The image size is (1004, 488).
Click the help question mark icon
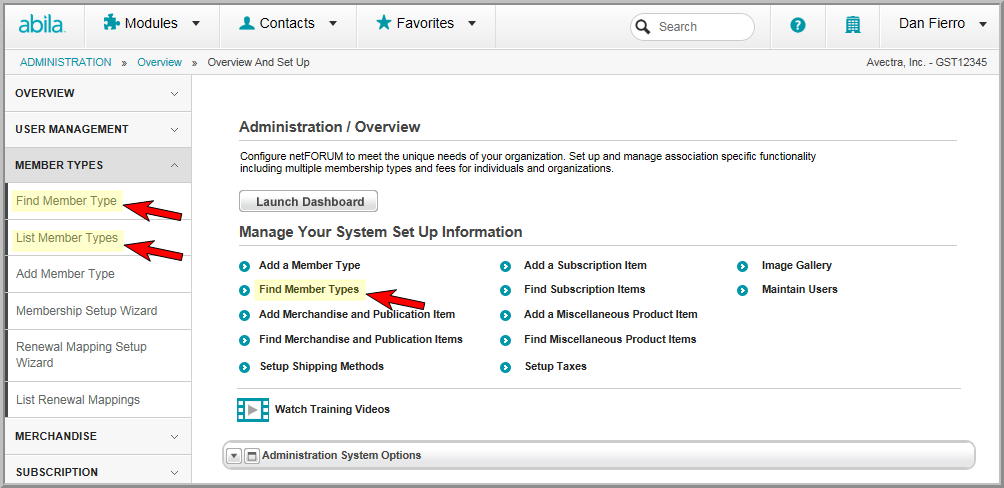click(x=797, y=26)
